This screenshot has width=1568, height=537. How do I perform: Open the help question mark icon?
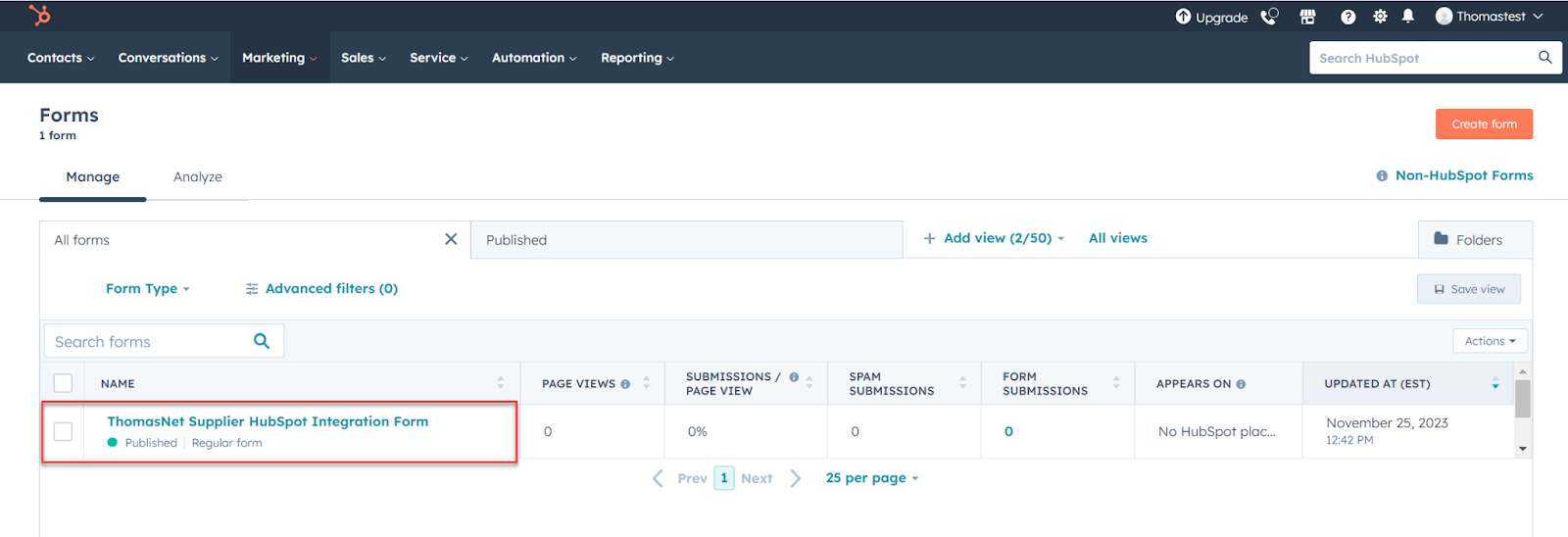[x=1347, y=17]
